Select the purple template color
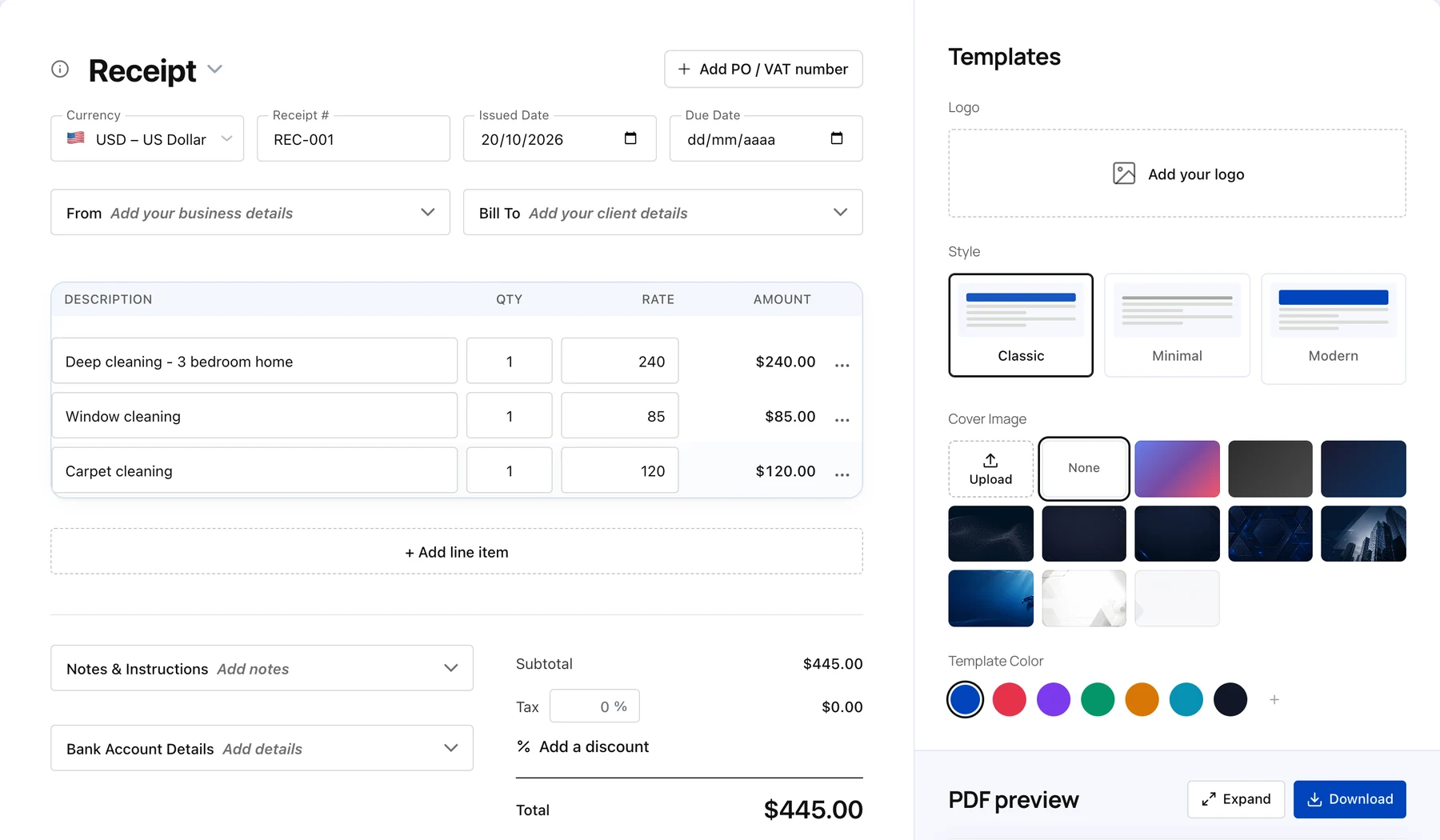Screen dimensions: 1440x840 click(x=1054, y=700)
